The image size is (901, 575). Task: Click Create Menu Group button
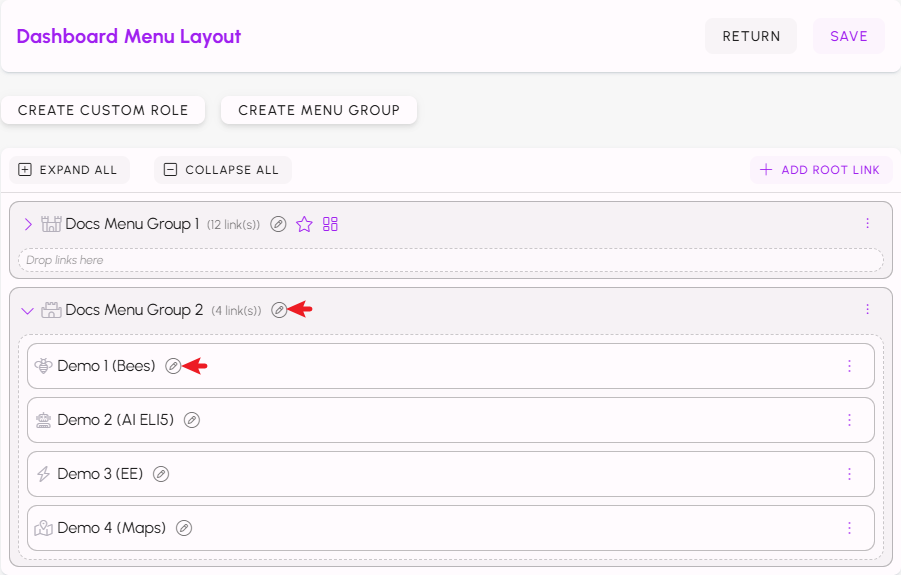[319, 110]
